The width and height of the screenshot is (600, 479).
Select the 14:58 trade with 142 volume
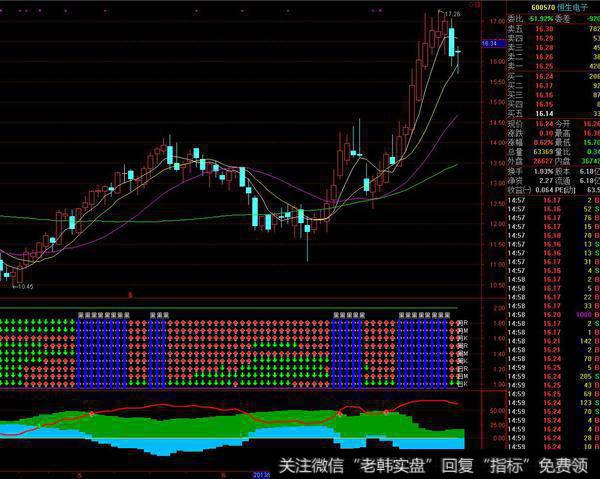553,341
